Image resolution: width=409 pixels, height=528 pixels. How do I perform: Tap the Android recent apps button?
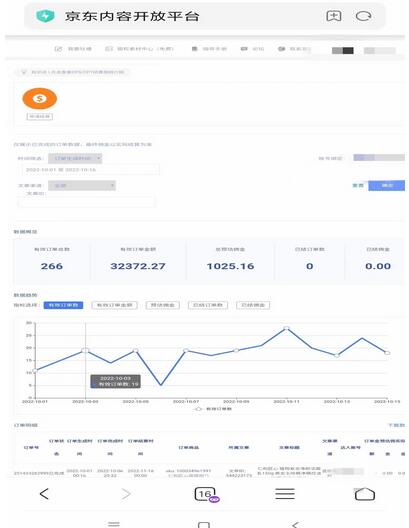click(114, 524)
